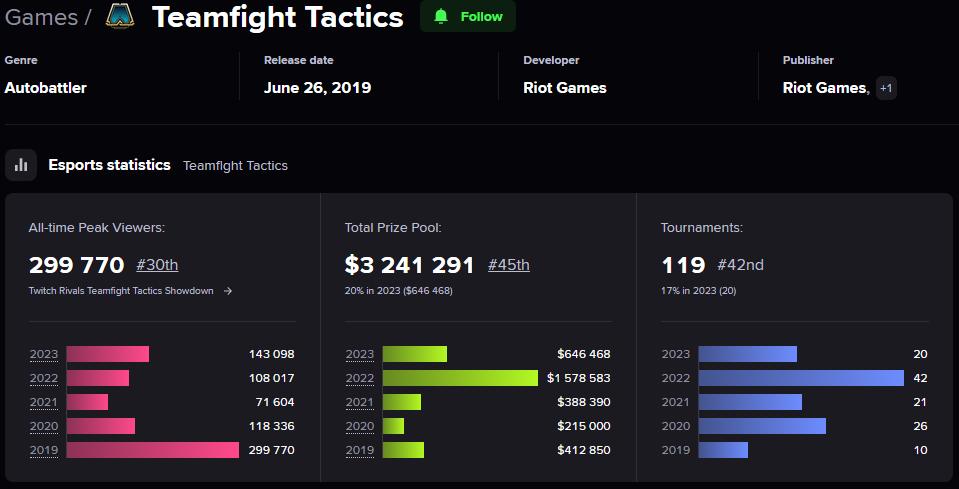959x489 pixels.
Task: Click the pink 2021 peak viewers bar
Action: [x=87, y=402]
